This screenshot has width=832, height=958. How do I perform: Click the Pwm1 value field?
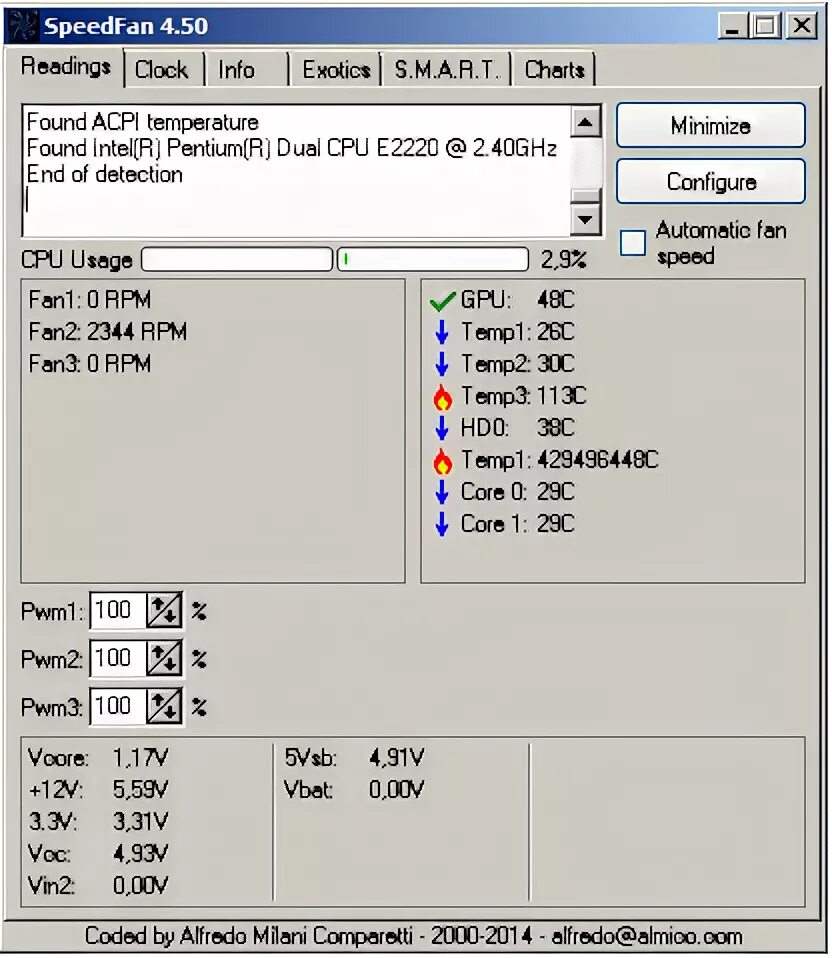click(x=119, y=610)
